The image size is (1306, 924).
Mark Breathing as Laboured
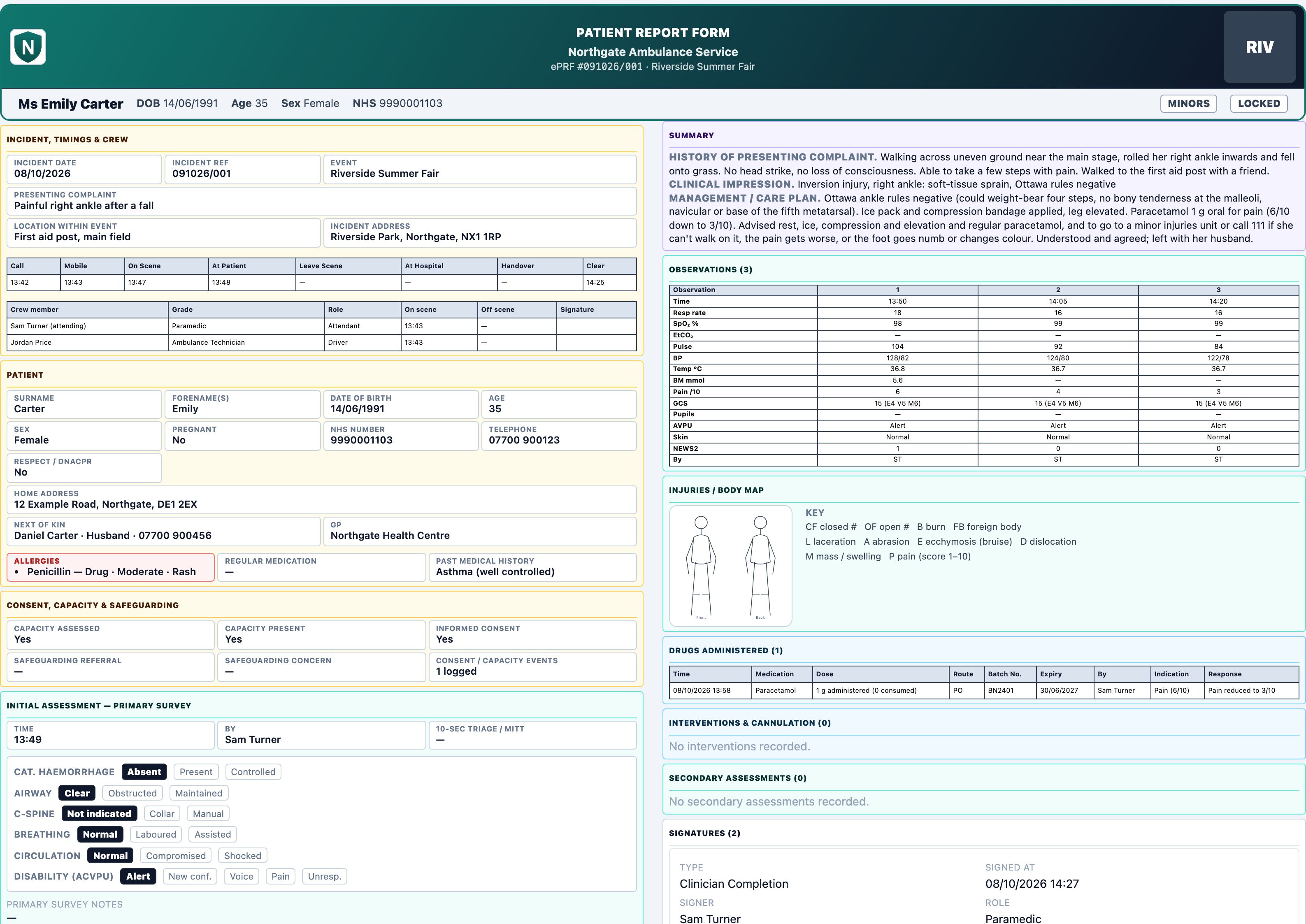coord(156,834)
